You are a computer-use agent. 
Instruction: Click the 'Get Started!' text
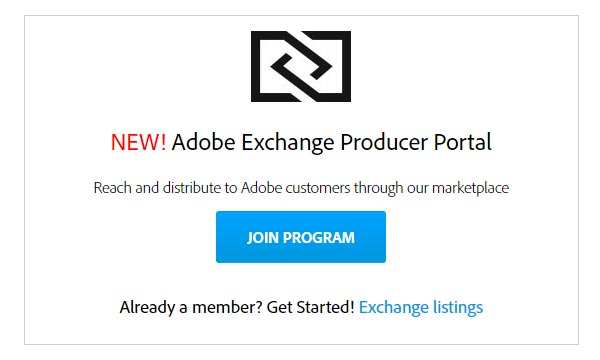click(310, 307)
